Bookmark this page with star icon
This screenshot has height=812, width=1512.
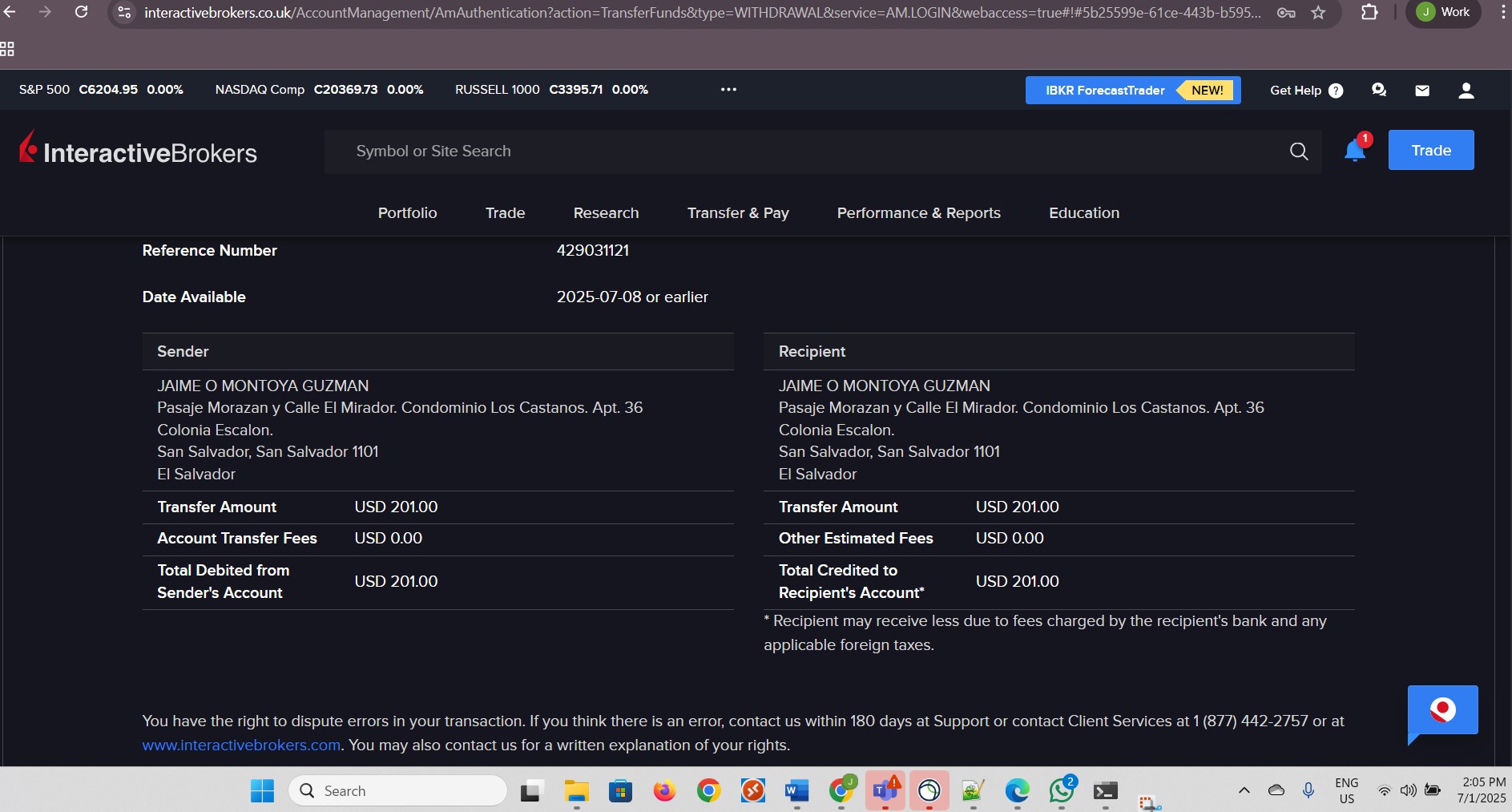[x=1318, y=12]
